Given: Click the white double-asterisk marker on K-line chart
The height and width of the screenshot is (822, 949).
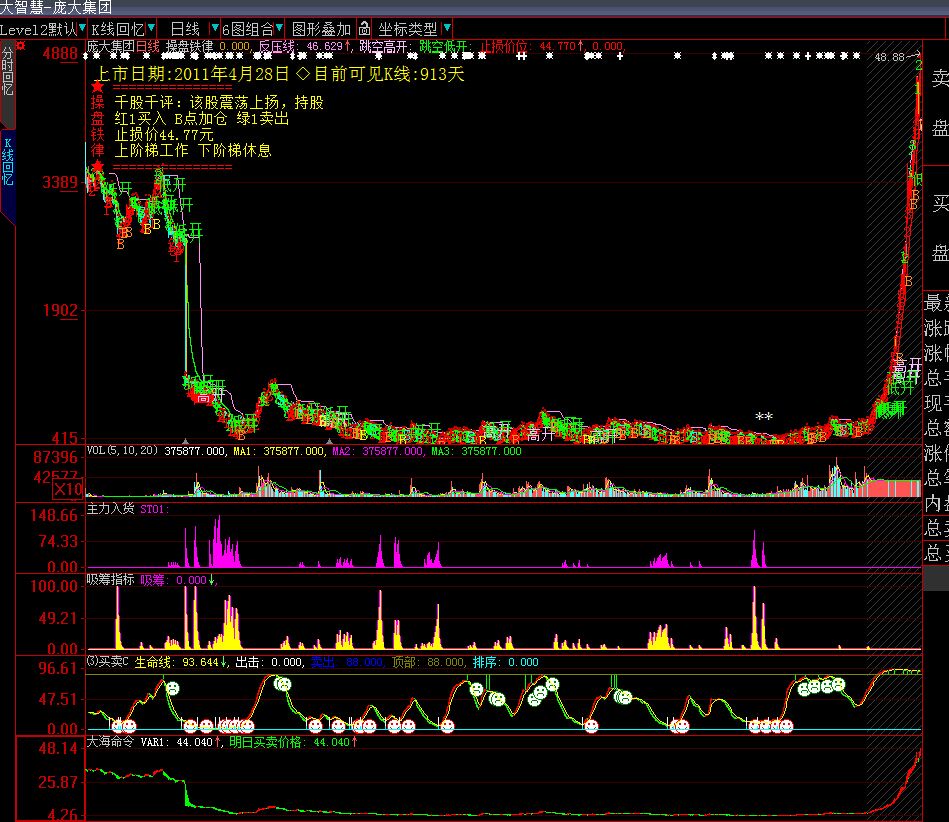Looking at the screenshot, I should pyautogui.click(x=764, y=417).
